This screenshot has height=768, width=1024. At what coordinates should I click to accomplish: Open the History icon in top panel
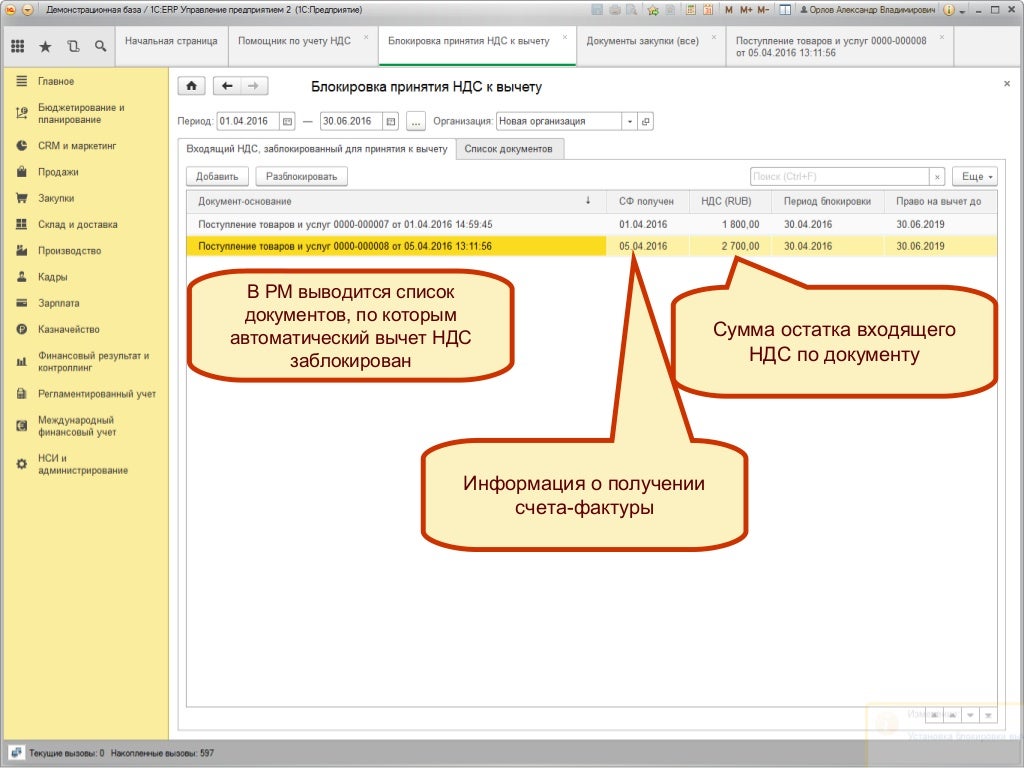point(73,46)
